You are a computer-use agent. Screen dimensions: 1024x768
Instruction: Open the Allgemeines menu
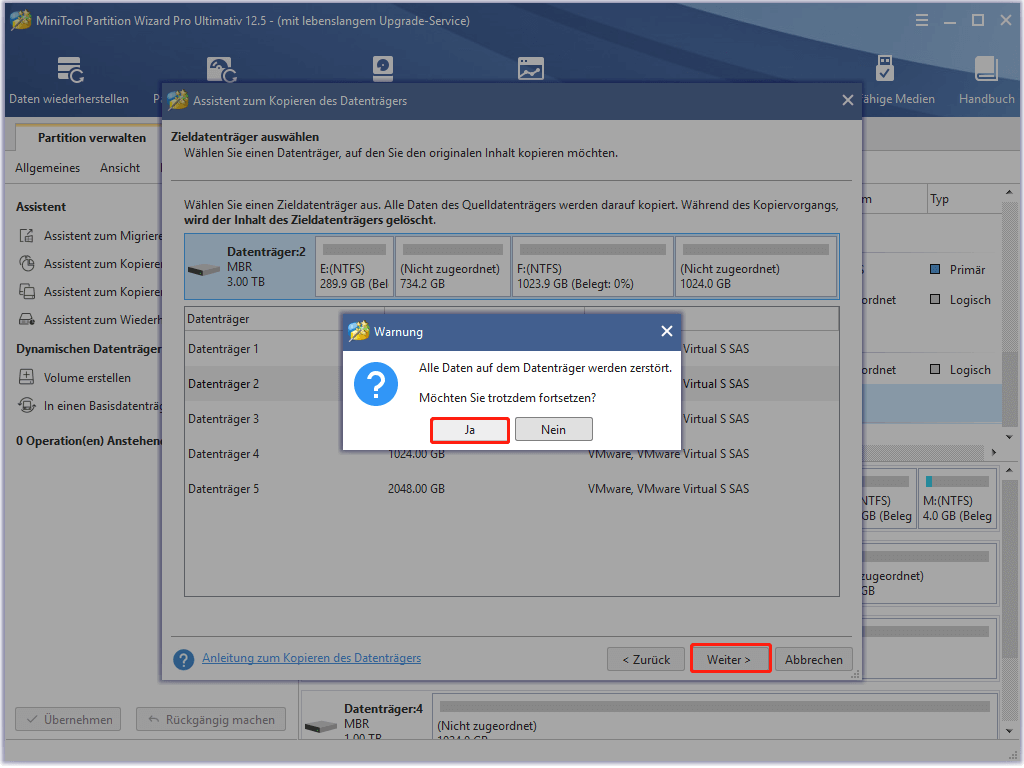[48, 168]
